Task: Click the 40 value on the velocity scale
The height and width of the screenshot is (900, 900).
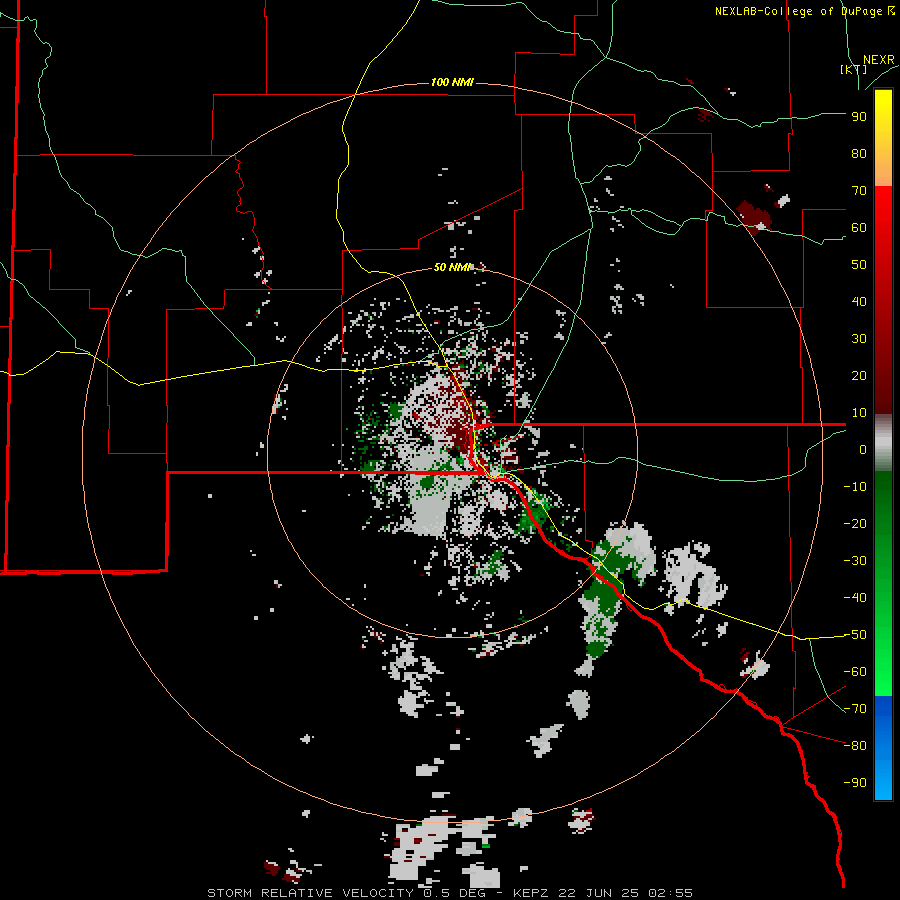Action: click(x=859, y=302)
